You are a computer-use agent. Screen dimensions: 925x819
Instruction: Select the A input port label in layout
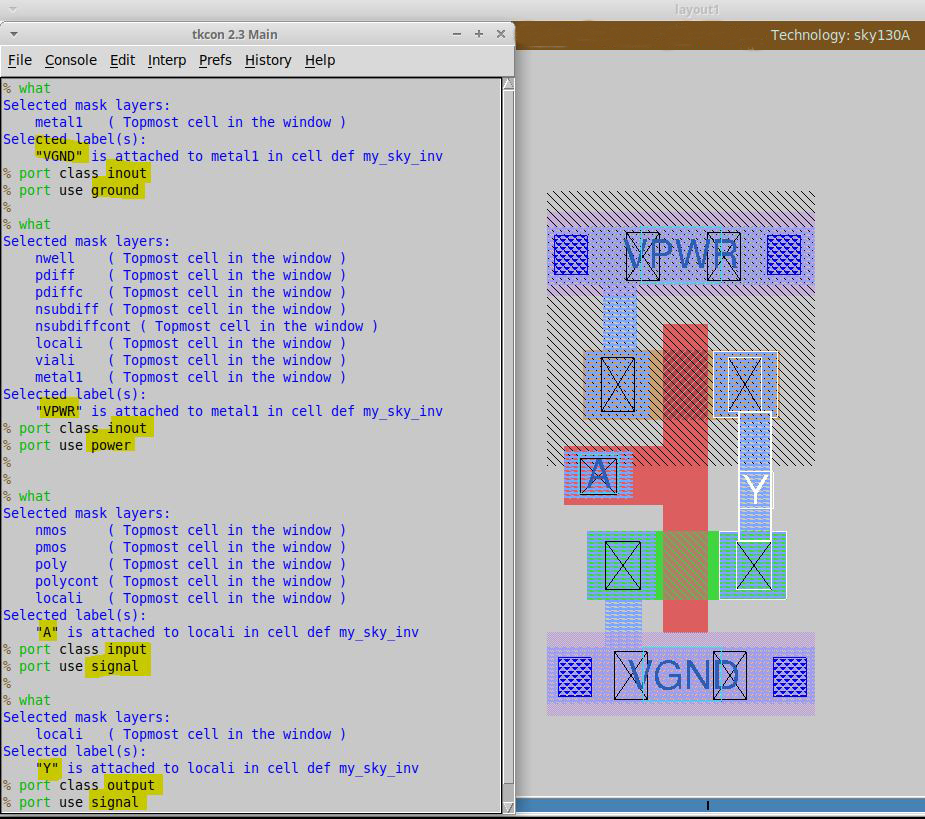(x=598, y=477)
